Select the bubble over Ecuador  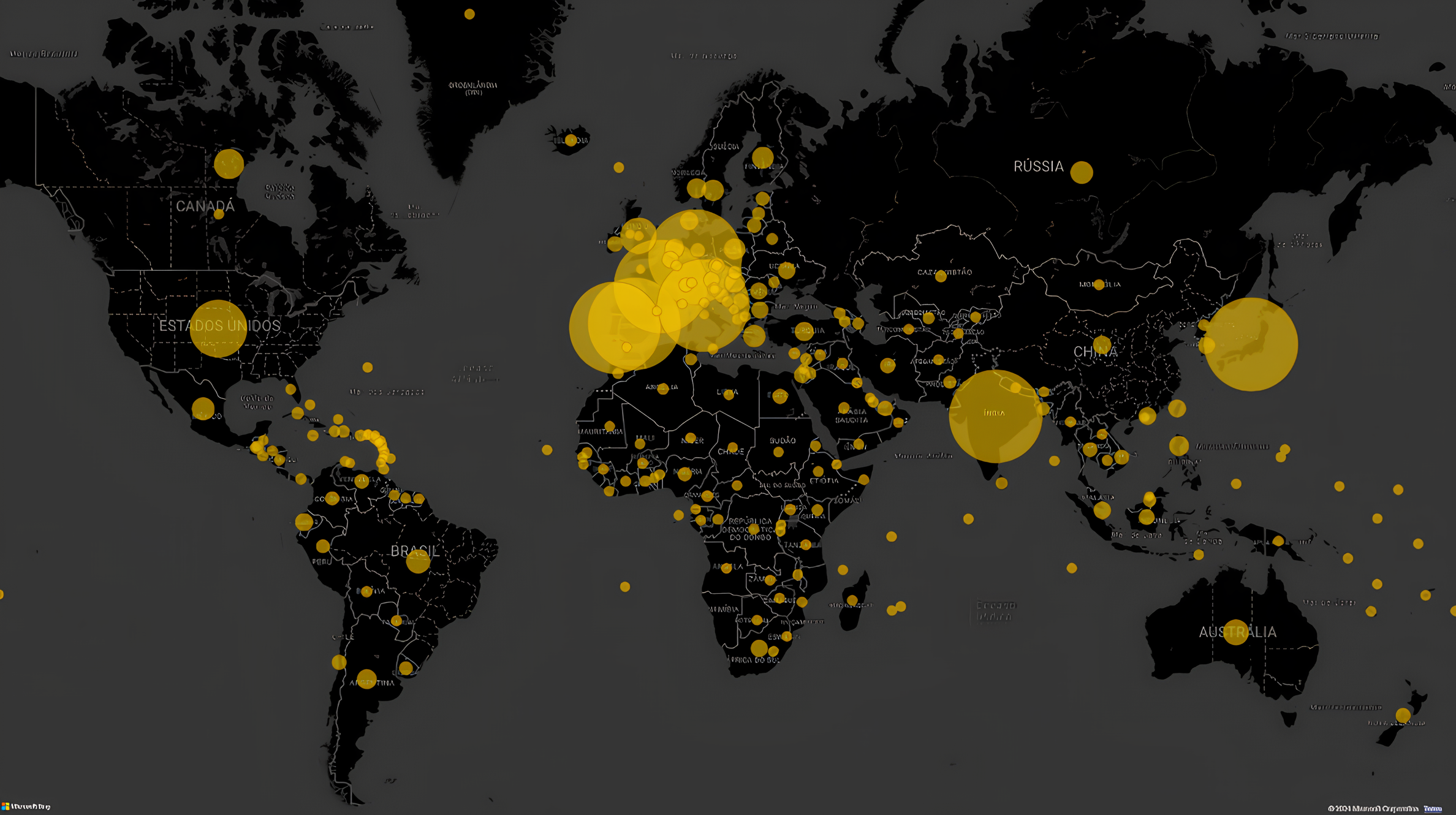coord(304,522)
